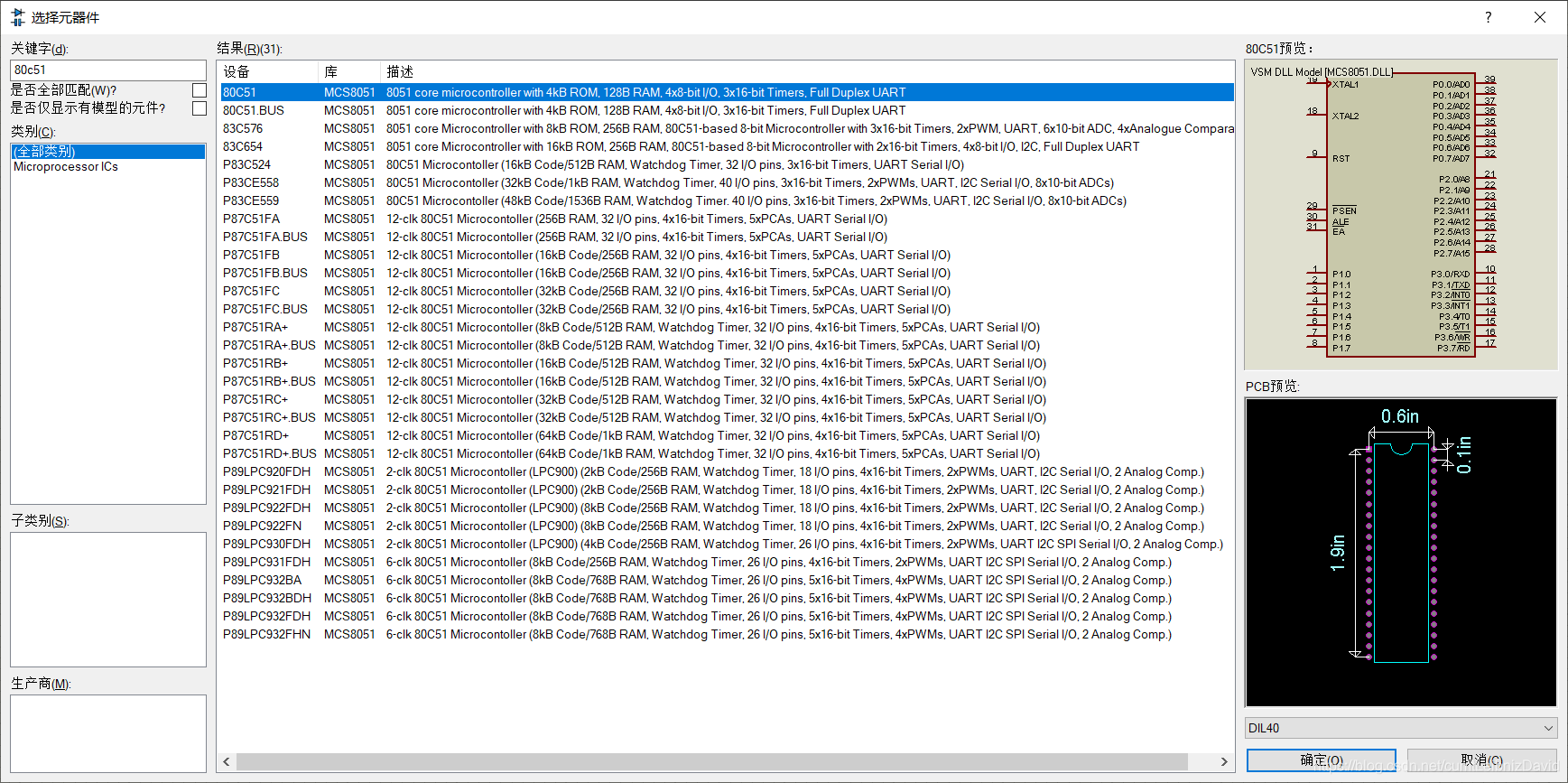
Task: Click the 取消(C) cancel button
Action: pyautogui.click(x=1482, y=760)
